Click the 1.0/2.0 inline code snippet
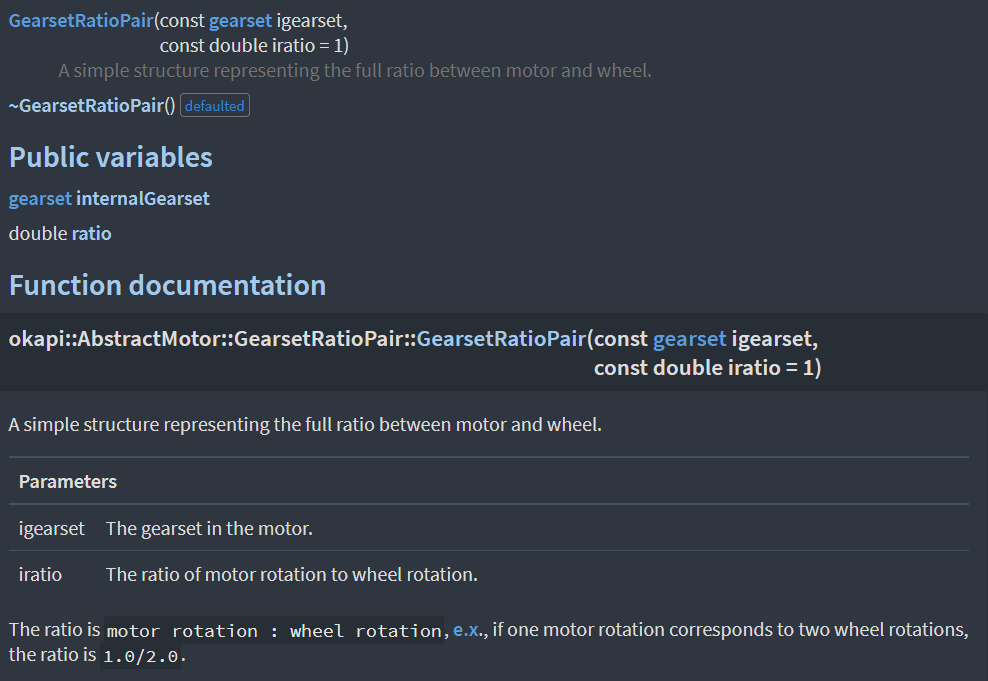Image resolution: width=988 pixels, height=681 pixels. click(x=141, y=656)
